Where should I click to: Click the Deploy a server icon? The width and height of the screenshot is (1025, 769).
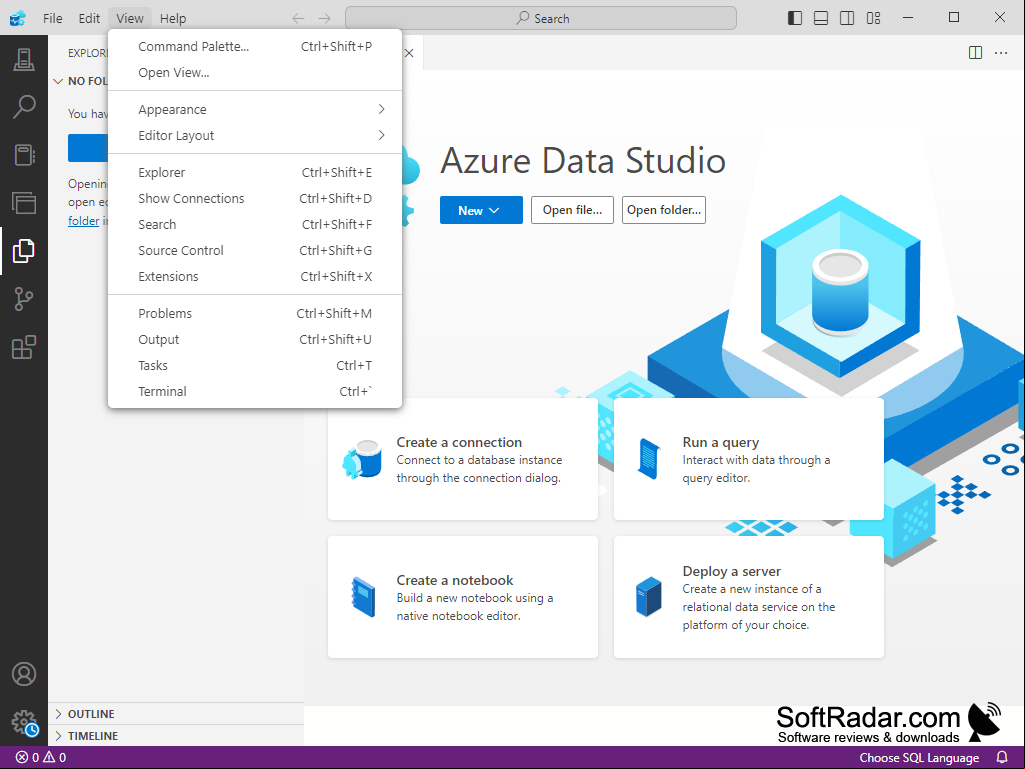pyautogui.click(x=648, y=597)
